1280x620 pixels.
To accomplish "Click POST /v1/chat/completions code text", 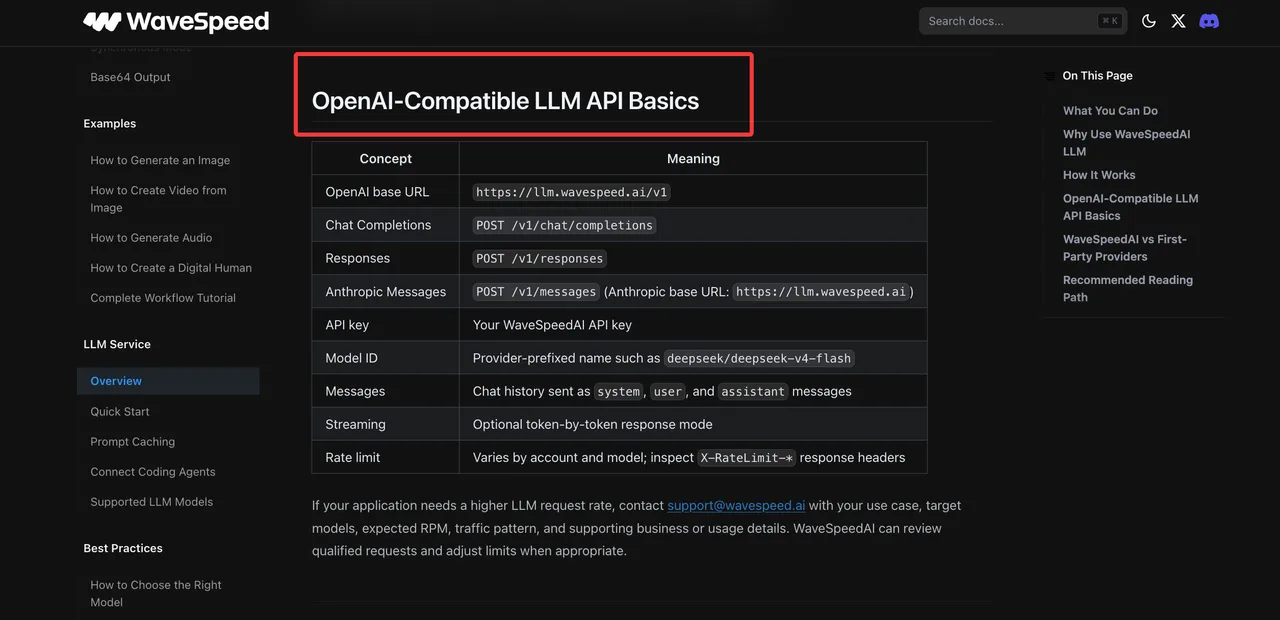I will click(564, 225).
